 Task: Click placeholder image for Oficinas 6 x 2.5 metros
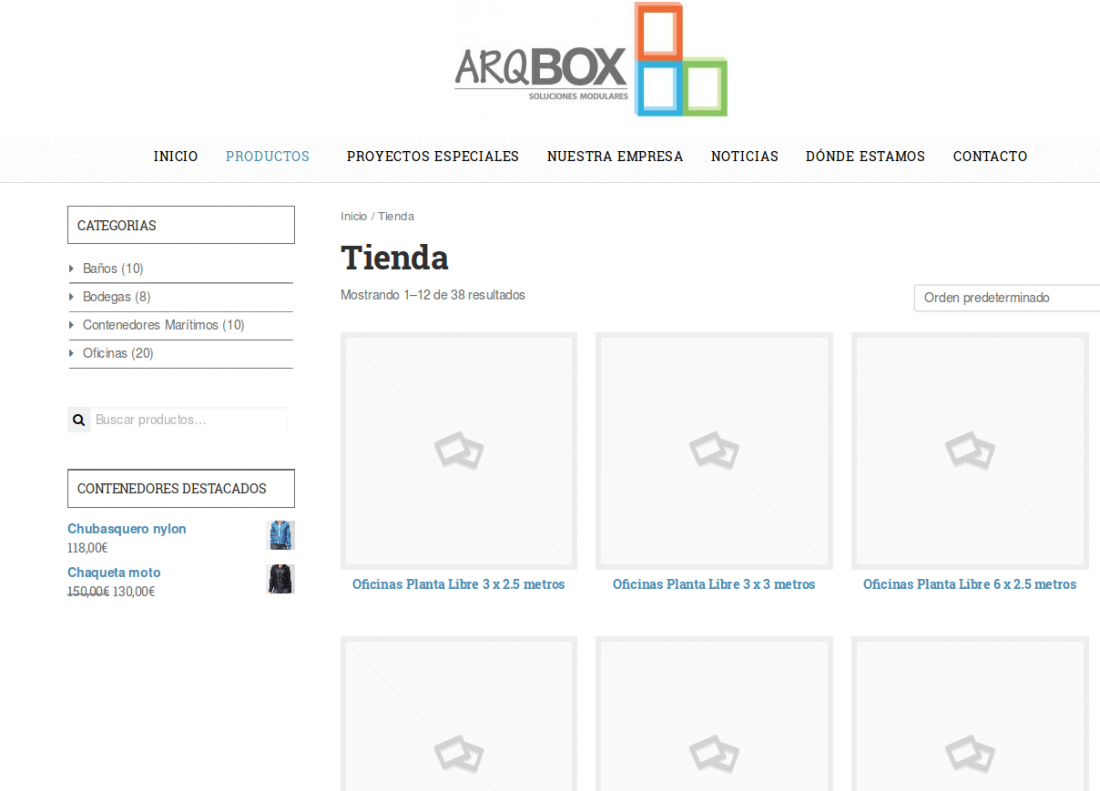(970, 451)
